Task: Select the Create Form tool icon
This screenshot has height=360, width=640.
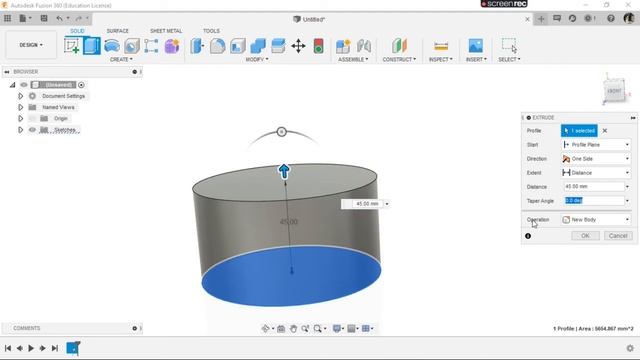Action: (x=172, y=46)
